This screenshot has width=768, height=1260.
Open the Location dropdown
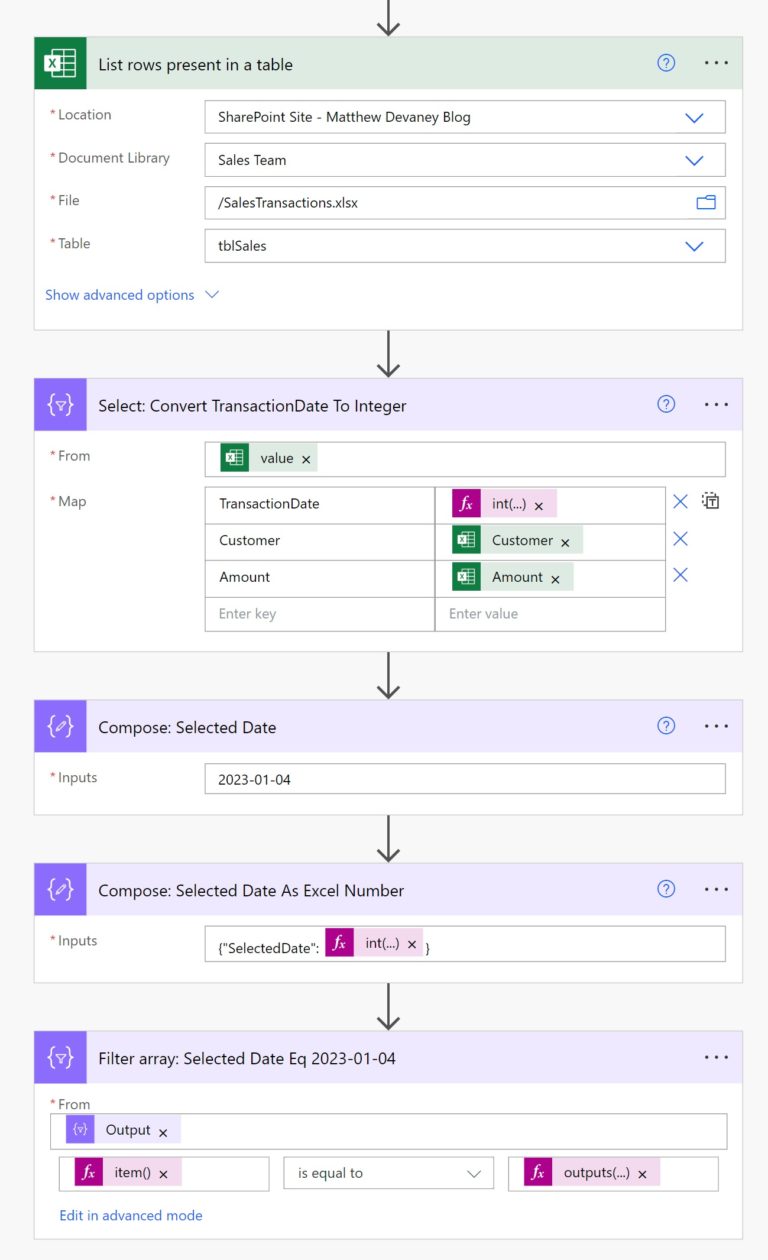pos(694,116)
